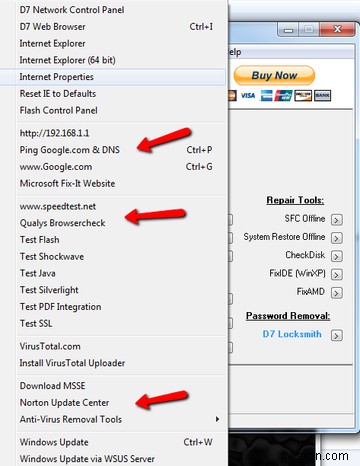Open VirusTotal.com menu entry
This screenshot has width=360, height=466.
coord(113,346)
